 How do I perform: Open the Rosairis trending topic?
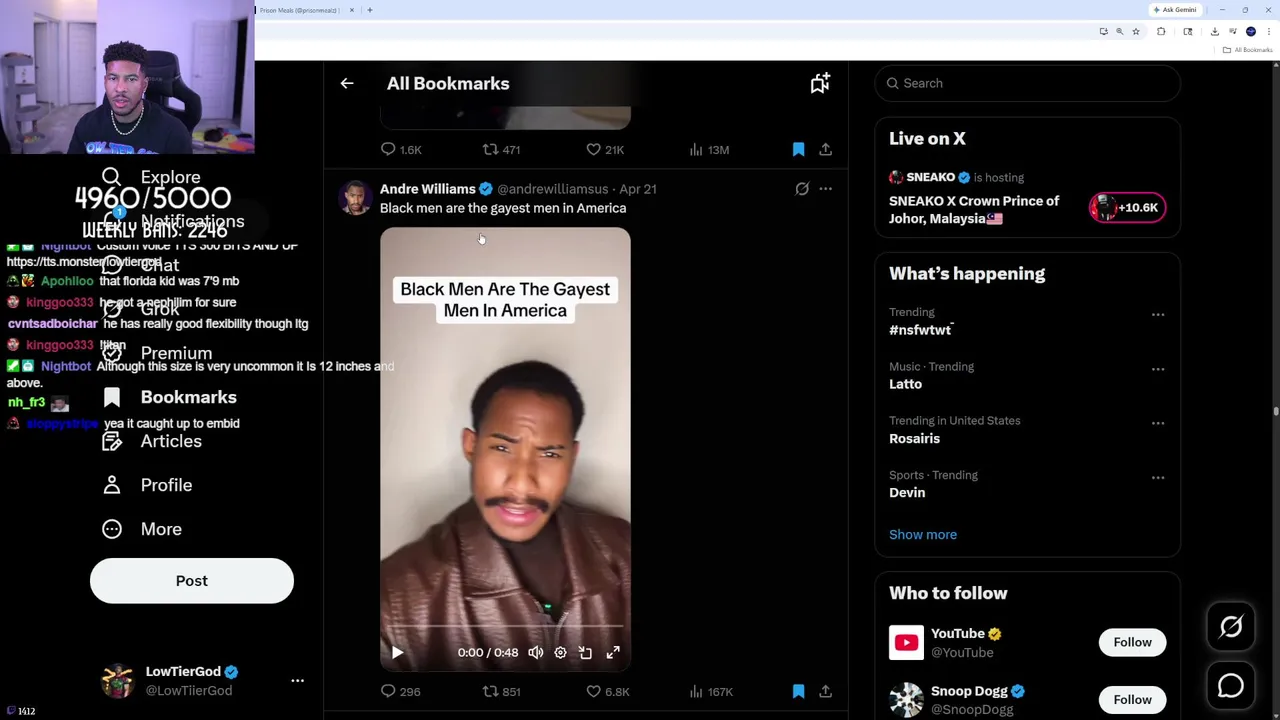914,438
